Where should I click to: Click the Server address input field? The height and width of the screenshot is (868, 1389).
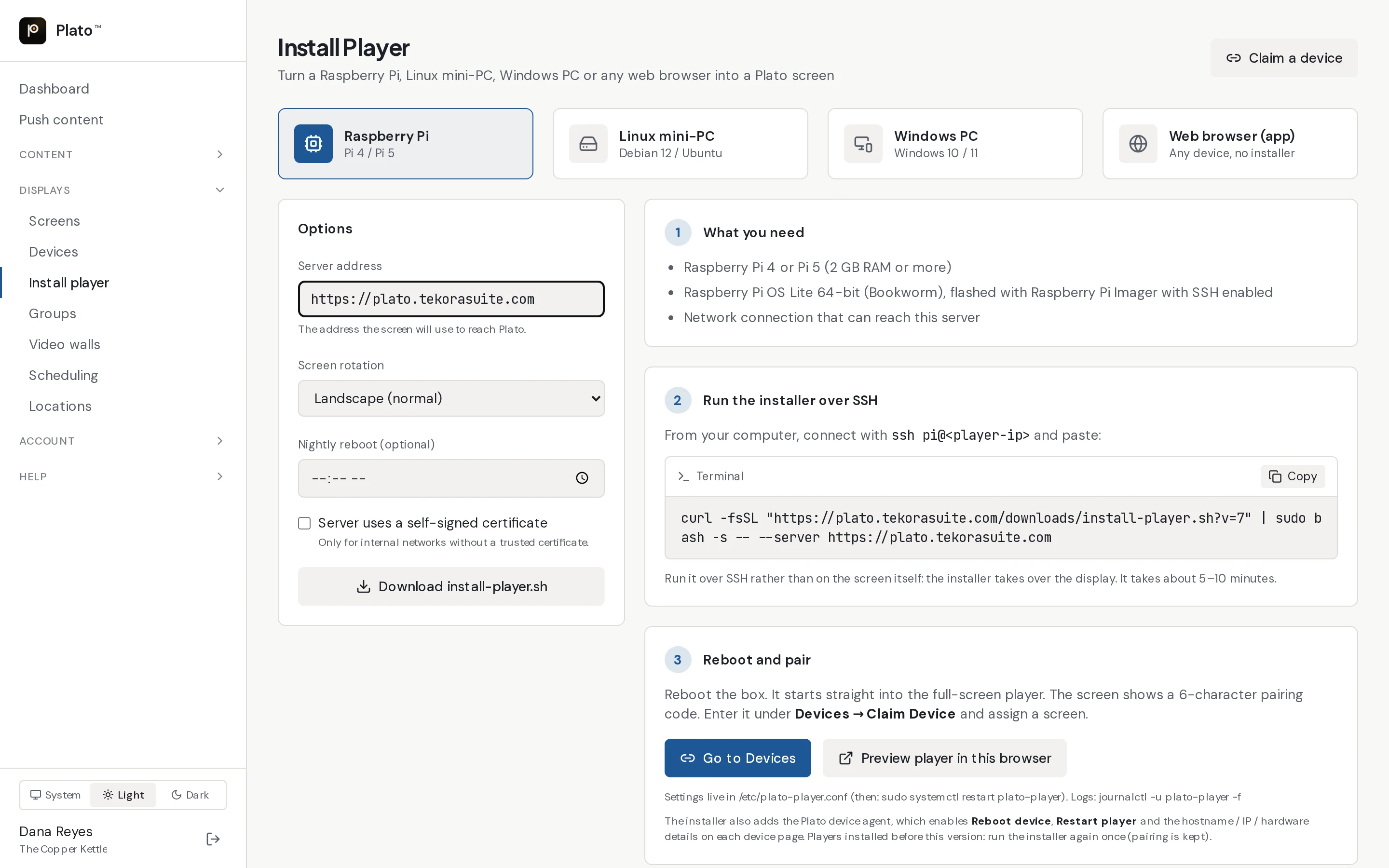(451, 299)
